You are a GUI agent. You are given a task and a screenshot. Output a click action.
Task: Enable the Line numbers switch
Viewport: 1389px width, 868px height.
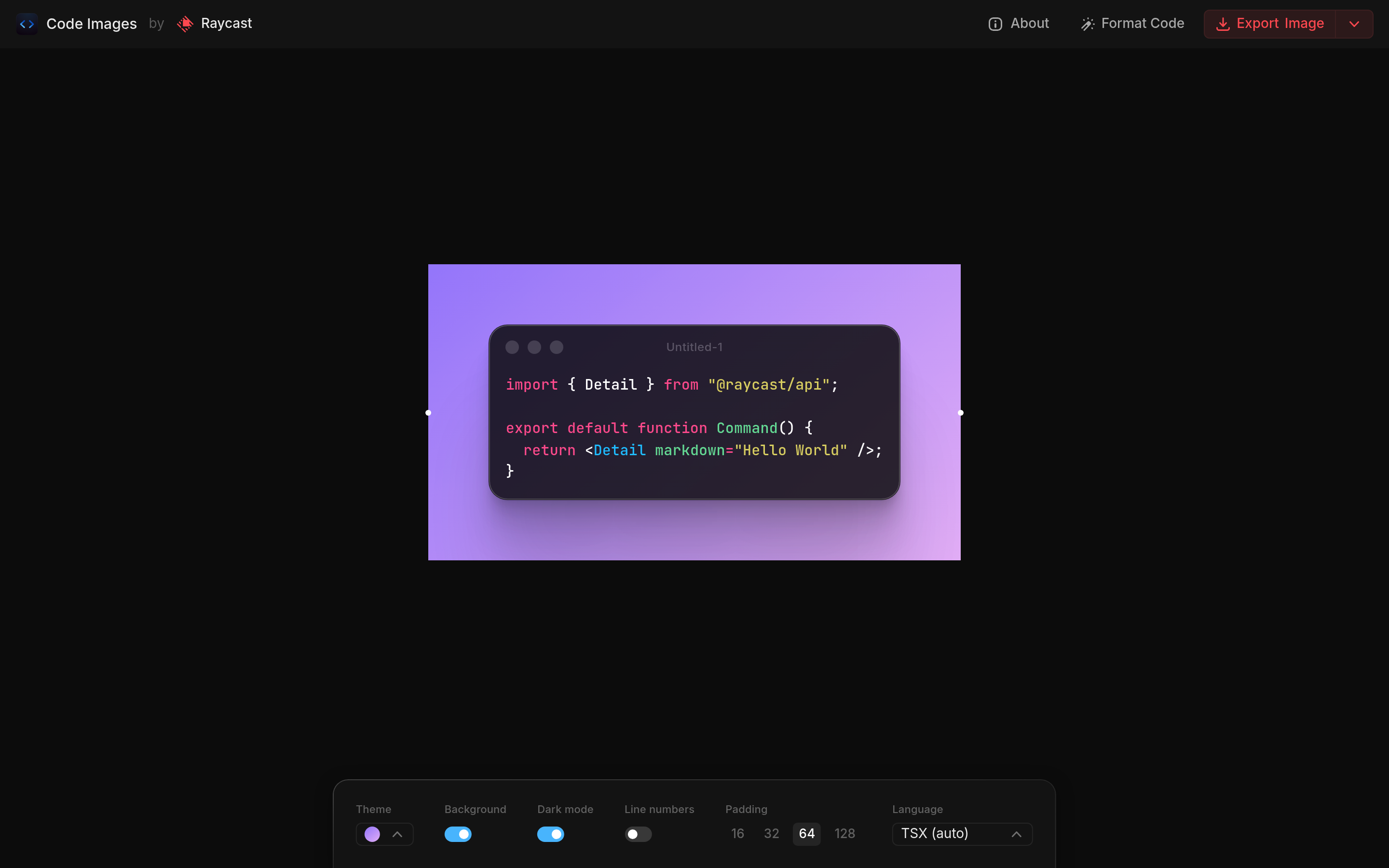pos(638,834)
